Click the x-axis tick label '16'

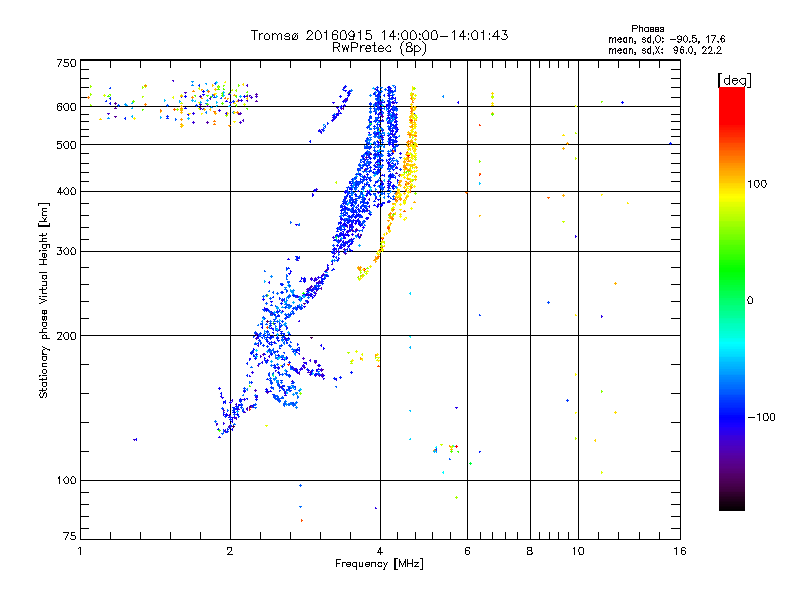tap(680, 551)
